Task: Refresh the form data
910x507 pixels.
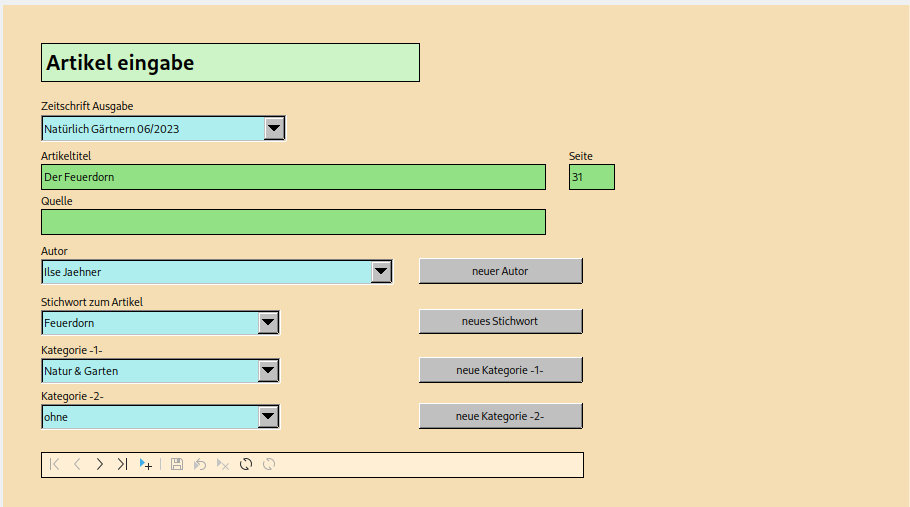Action: 246,464
